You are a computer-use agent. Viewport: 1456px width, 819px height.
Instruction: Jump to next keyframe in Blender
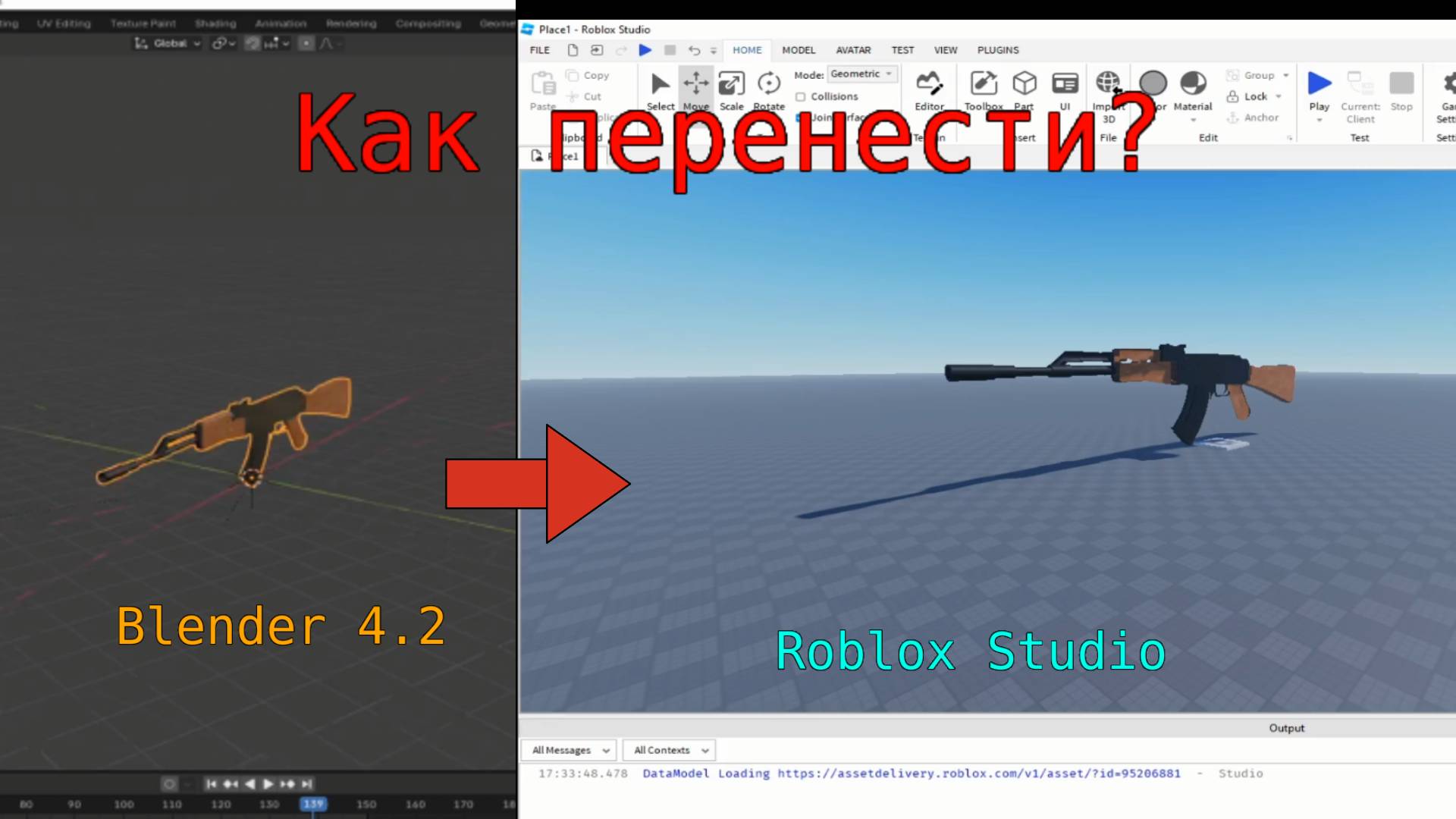click(x=287, y=783)
